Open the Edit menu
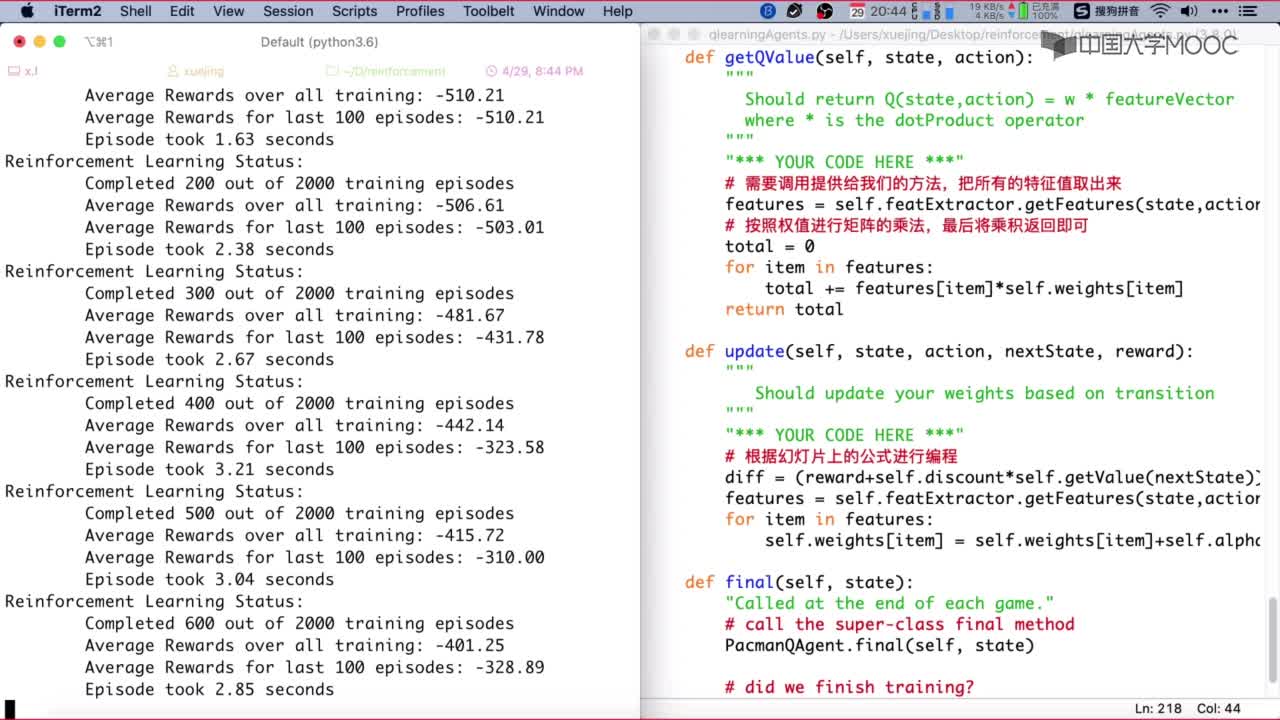The image size is (1280, 720). click(182, 11)
